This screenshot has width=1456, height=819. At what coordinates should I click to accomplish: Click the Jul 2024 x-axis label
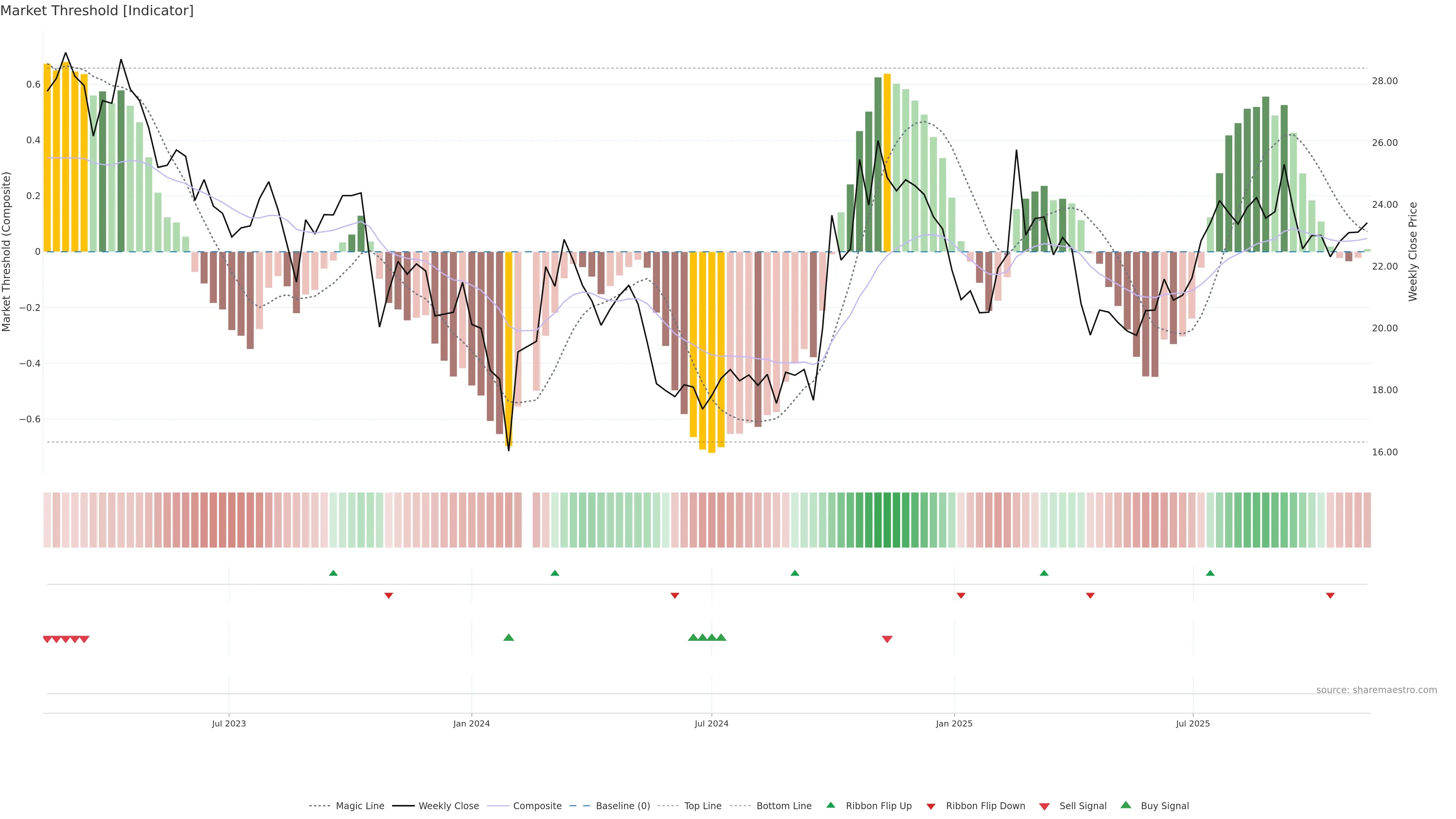point(711,723)
